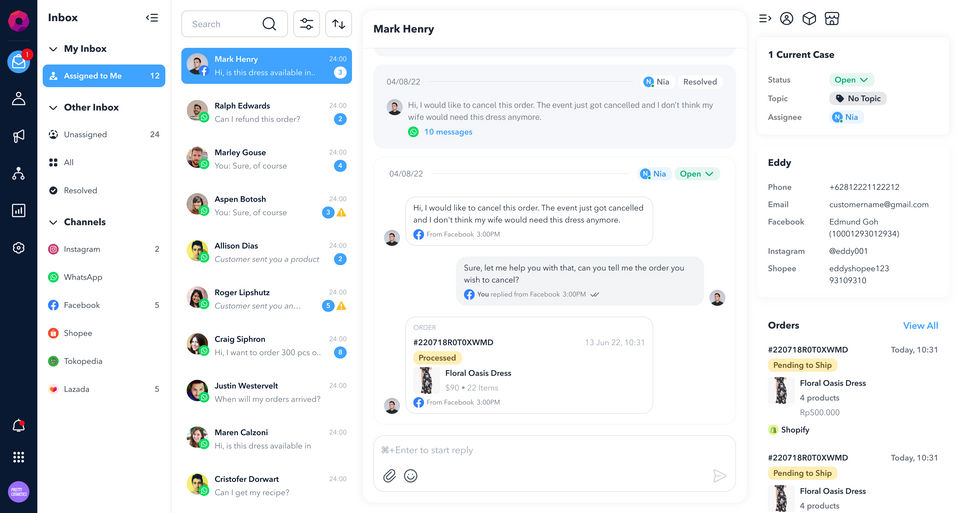This screenshot has width=960, height=513.
Task: Open the WhatsApp channel
Action: point(104,277)
